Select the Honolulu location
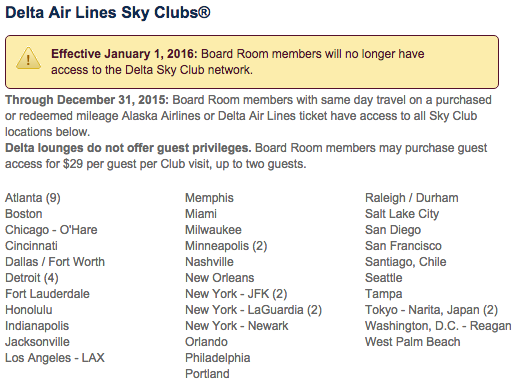Image resolution: width=519 pixels, height=389 pixels. 29,310
